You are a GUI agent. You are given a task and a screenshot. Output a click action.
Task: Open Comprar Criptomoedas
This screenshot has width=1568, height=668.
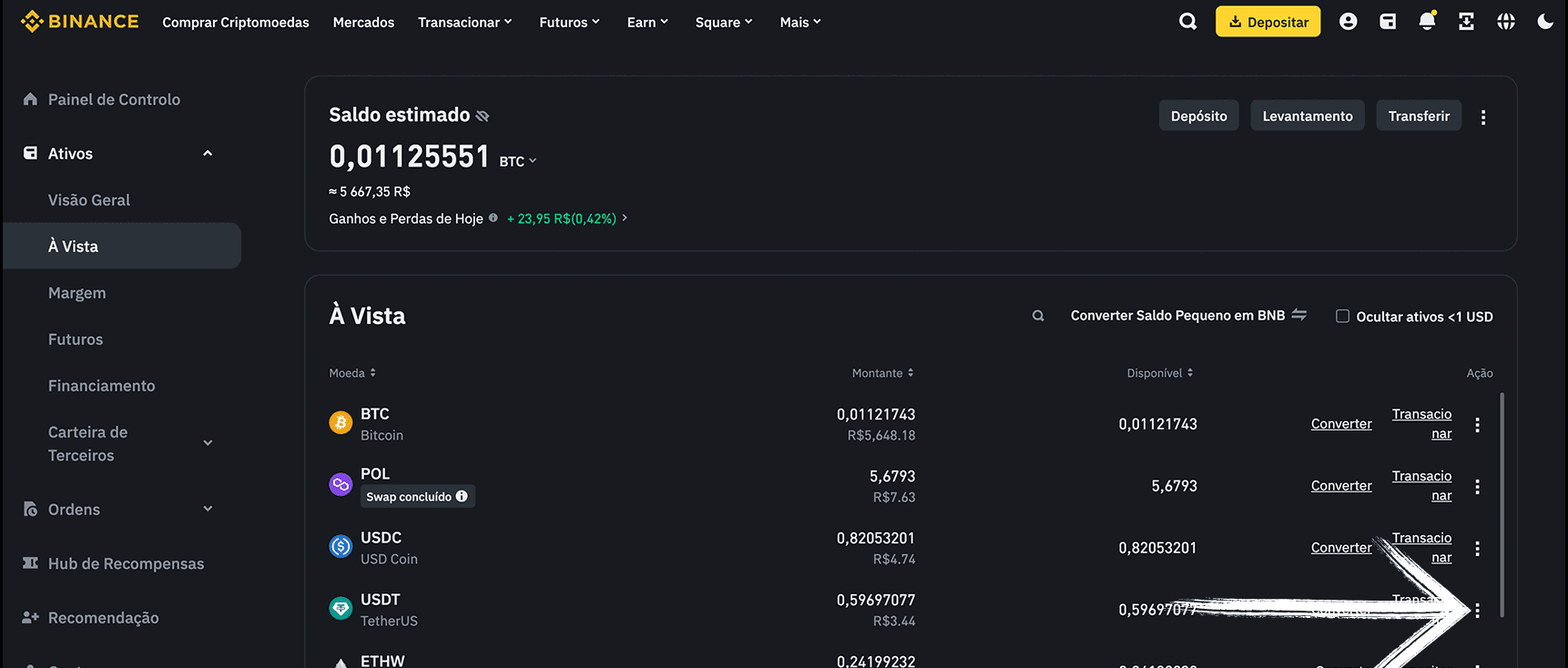[x=236, y=22]
